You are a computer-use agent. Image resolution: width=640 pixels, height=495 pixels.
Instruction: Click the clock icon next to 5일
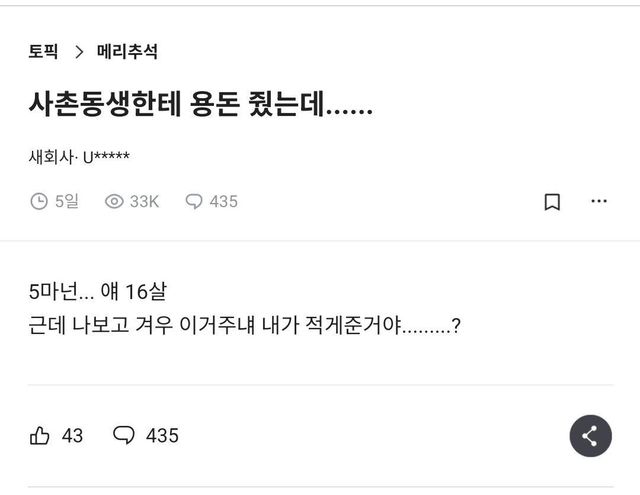tap(39, 201)
